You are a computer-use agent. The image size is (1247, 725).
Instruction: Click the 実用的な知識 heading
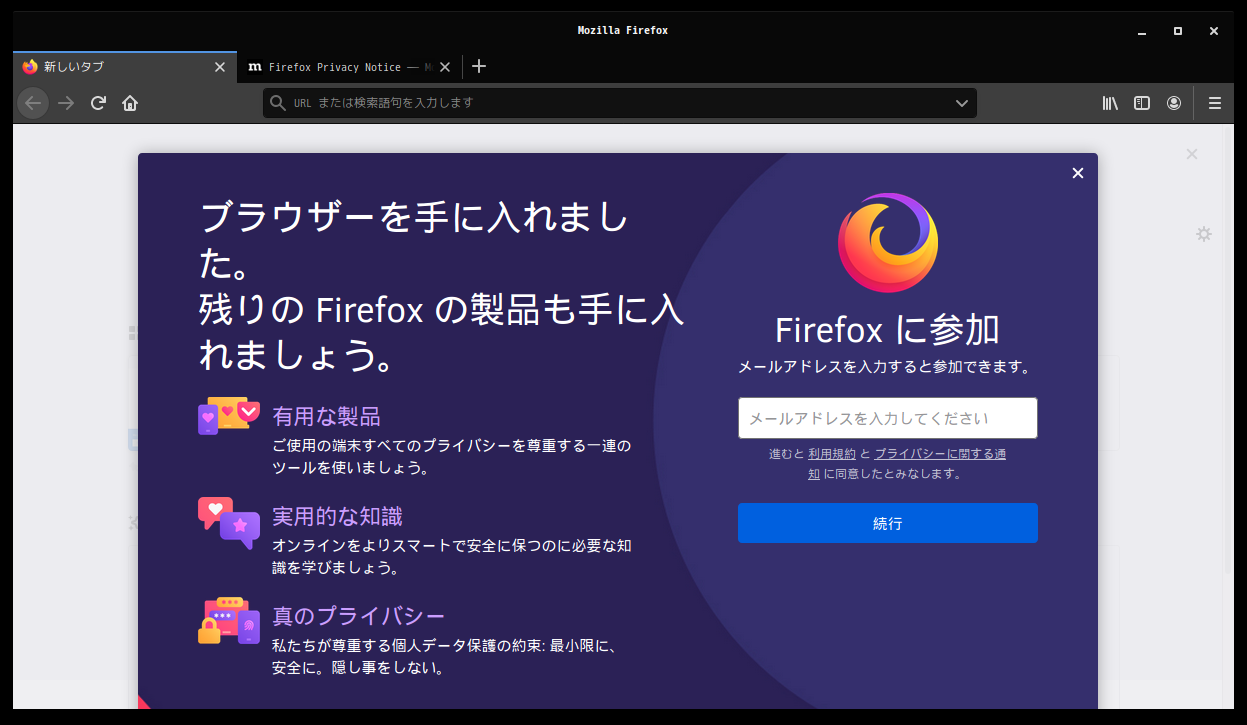click(x=337, y=516)
